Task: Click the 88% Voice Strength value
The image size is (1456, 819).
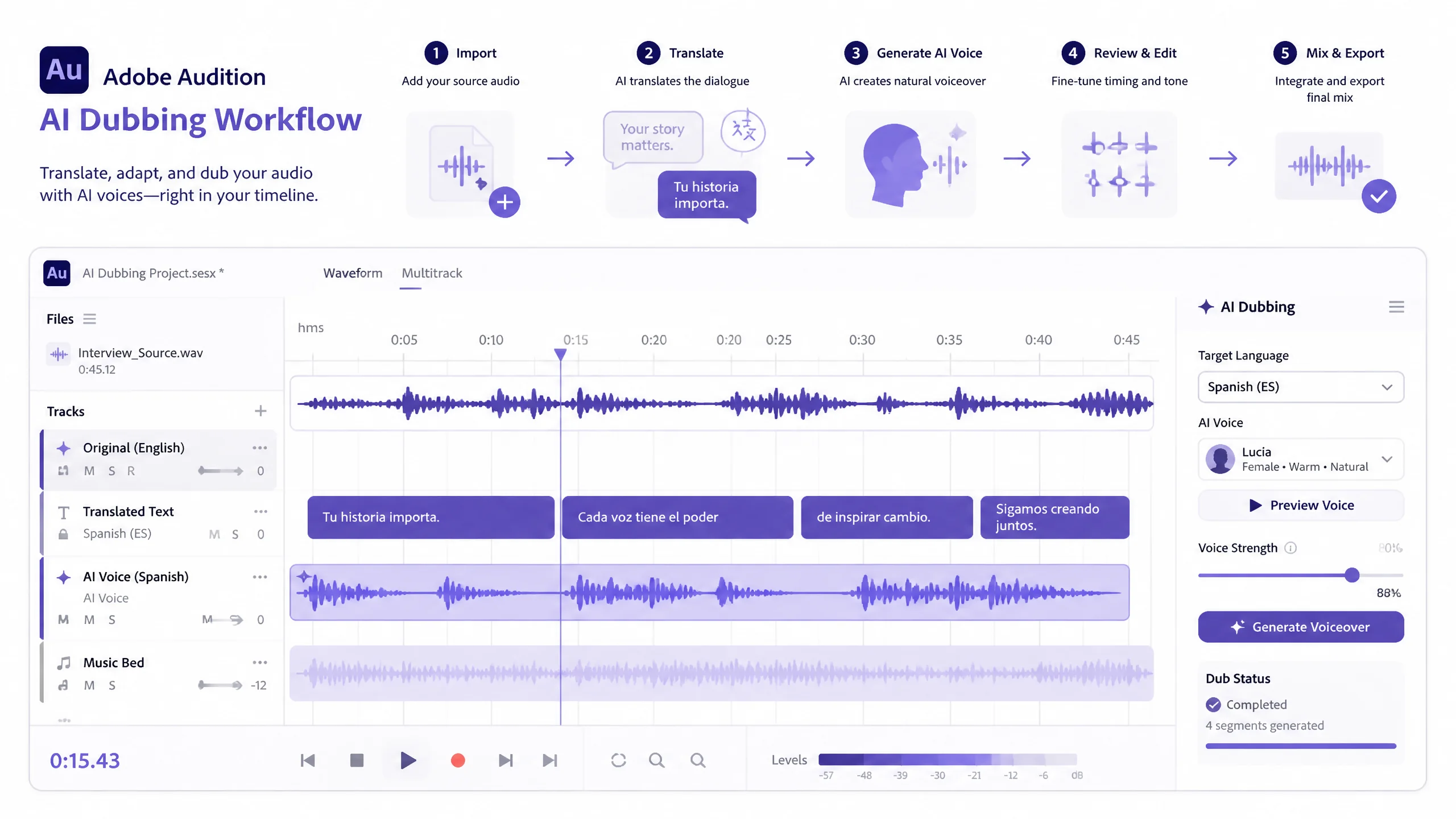Action: click(1388, 593)
